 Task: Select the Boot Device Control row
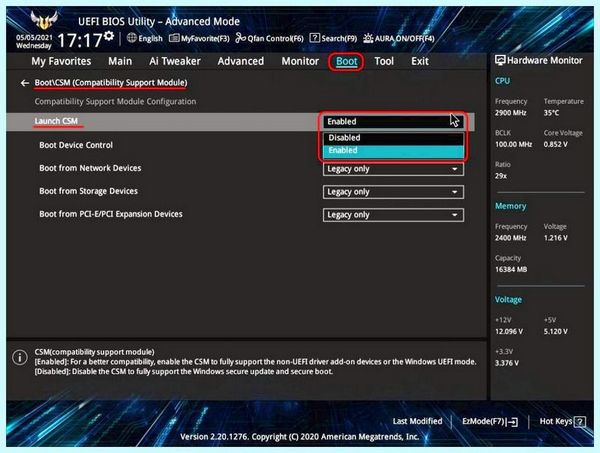76,145
